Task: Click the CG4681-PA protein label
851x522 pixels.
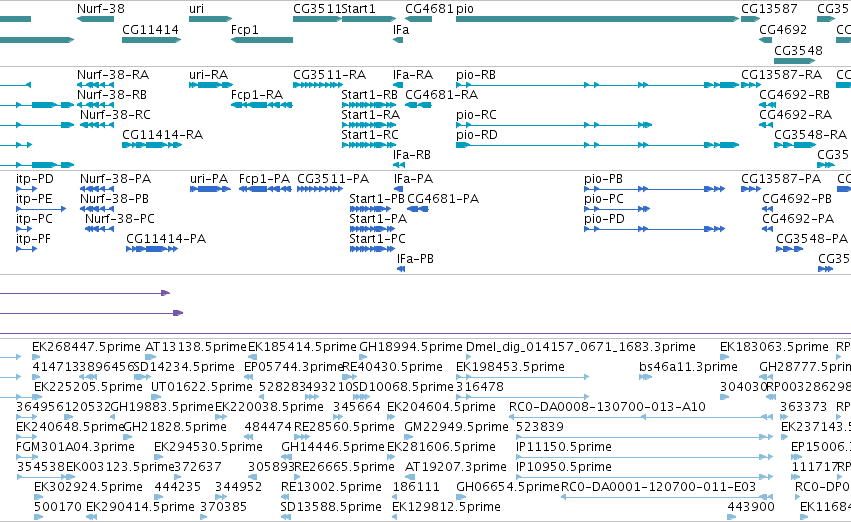Action: (x=443, y=199)
